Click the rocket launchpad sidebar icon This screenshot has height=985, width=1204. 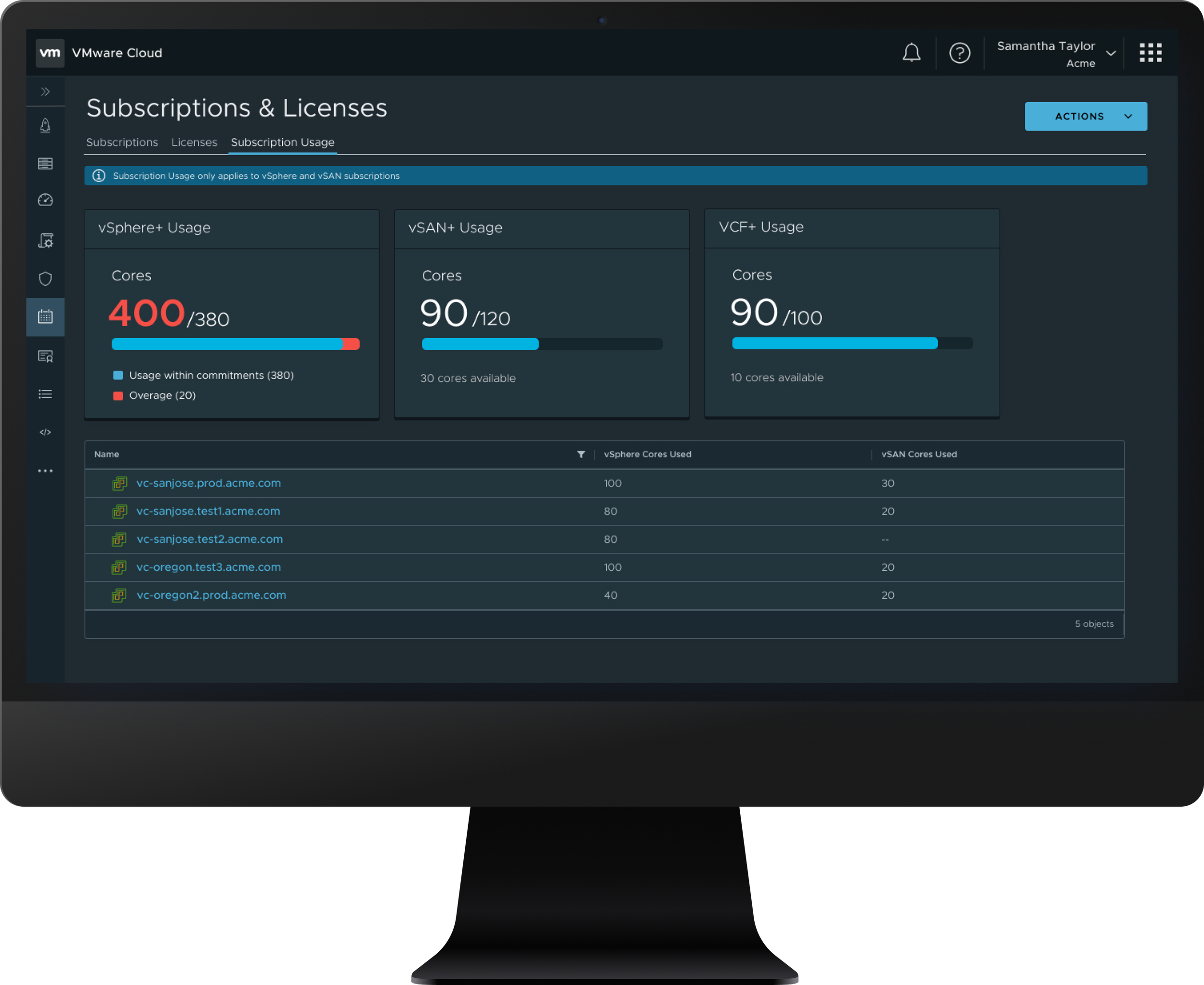click(45, 125)
